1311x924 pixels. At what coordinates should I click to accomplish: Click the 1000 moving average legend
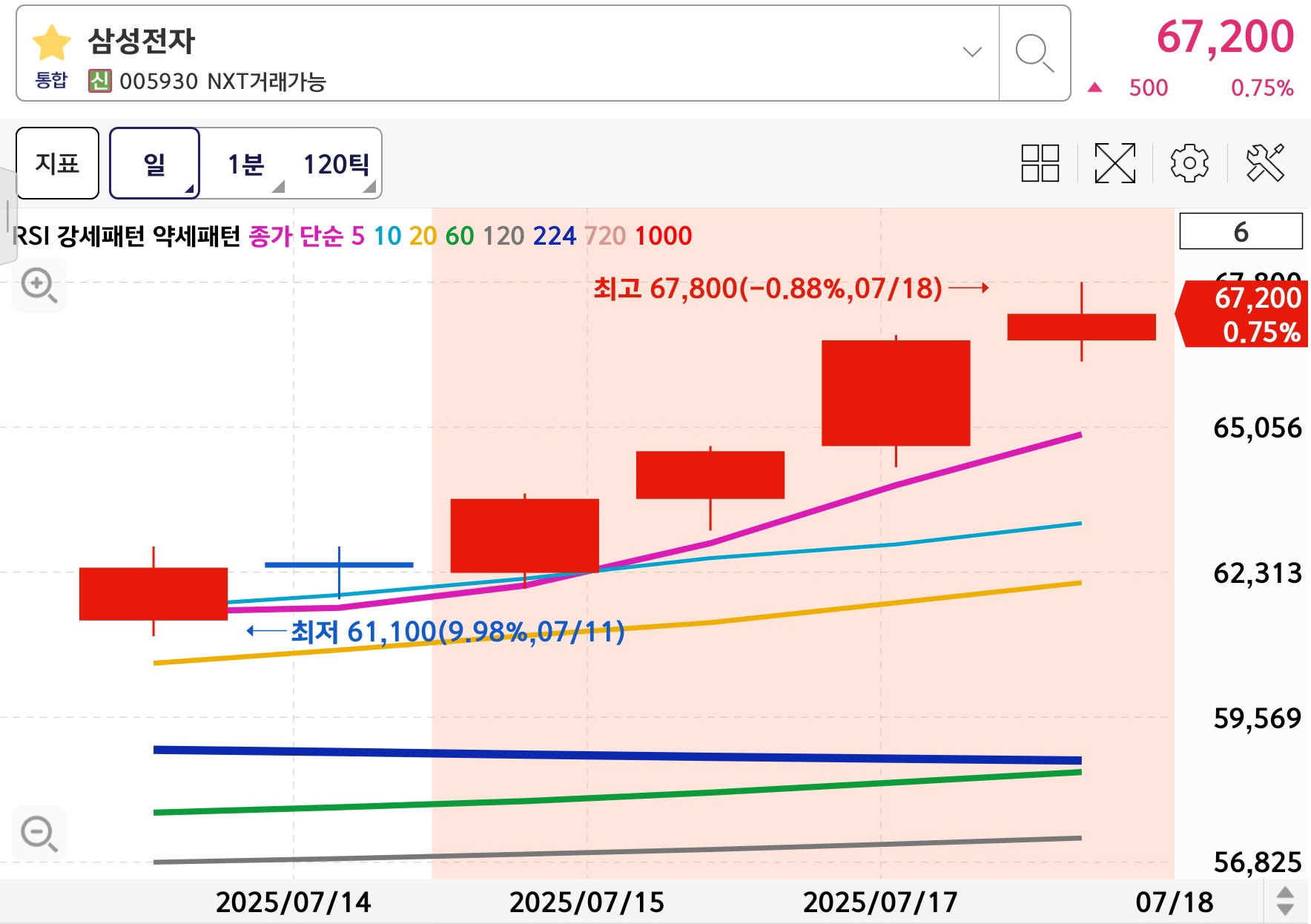click(663, 236)
